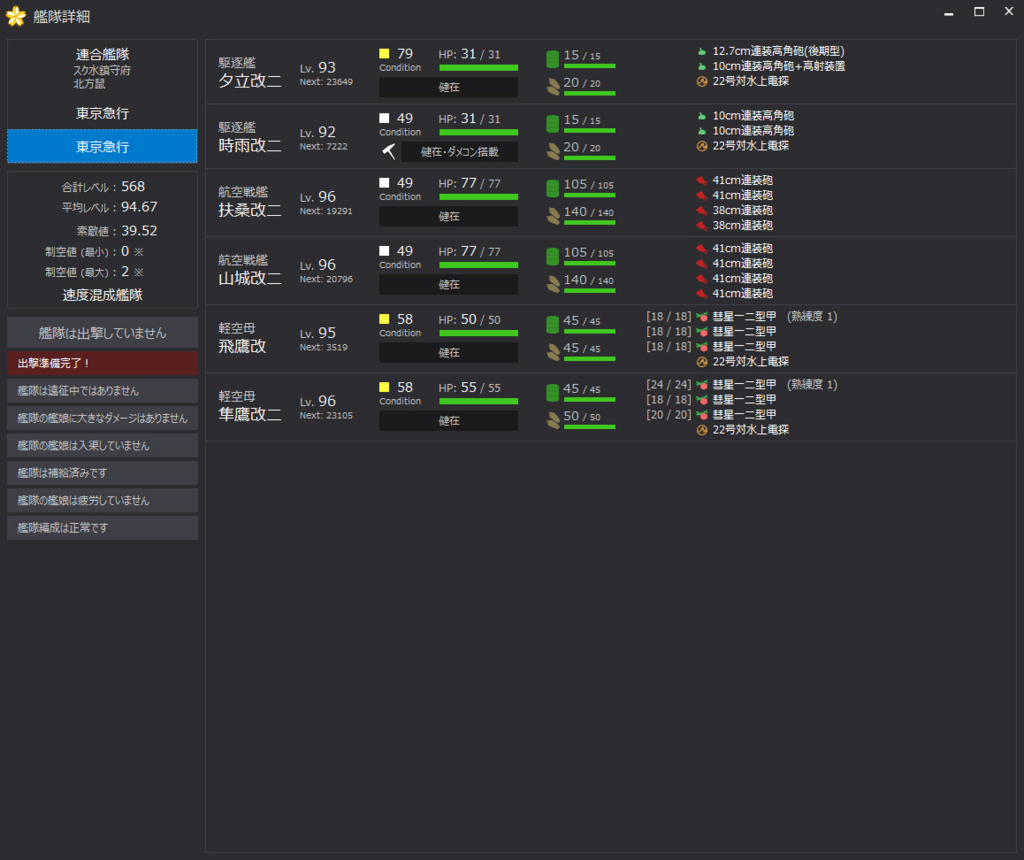This screenshot has width=1024, height=860.
Task: Click the damage control hammer icon for 時雨改二
Action: point(389,151)
